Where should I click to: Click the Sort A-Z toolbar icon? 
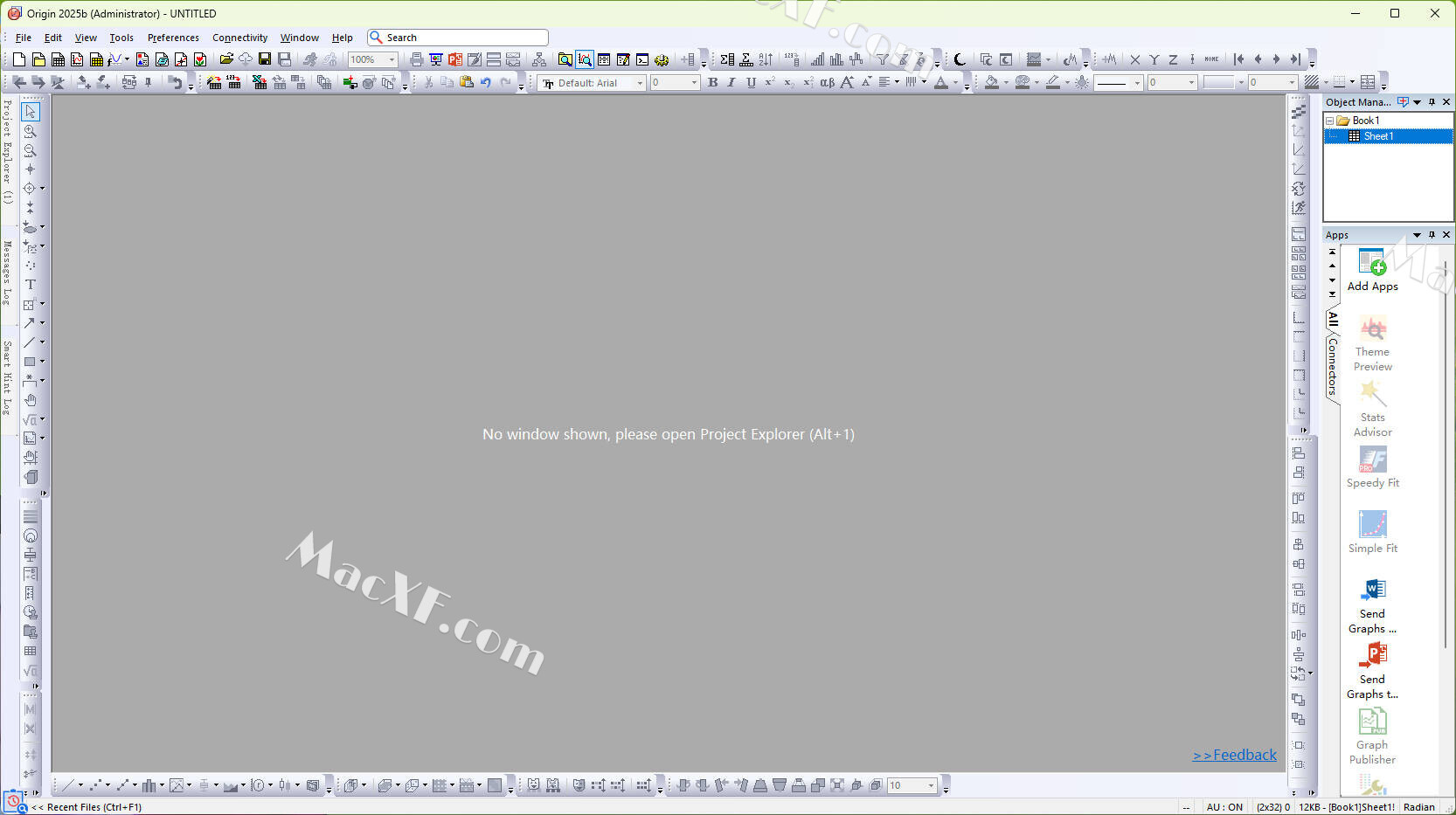tap(766, 59)
